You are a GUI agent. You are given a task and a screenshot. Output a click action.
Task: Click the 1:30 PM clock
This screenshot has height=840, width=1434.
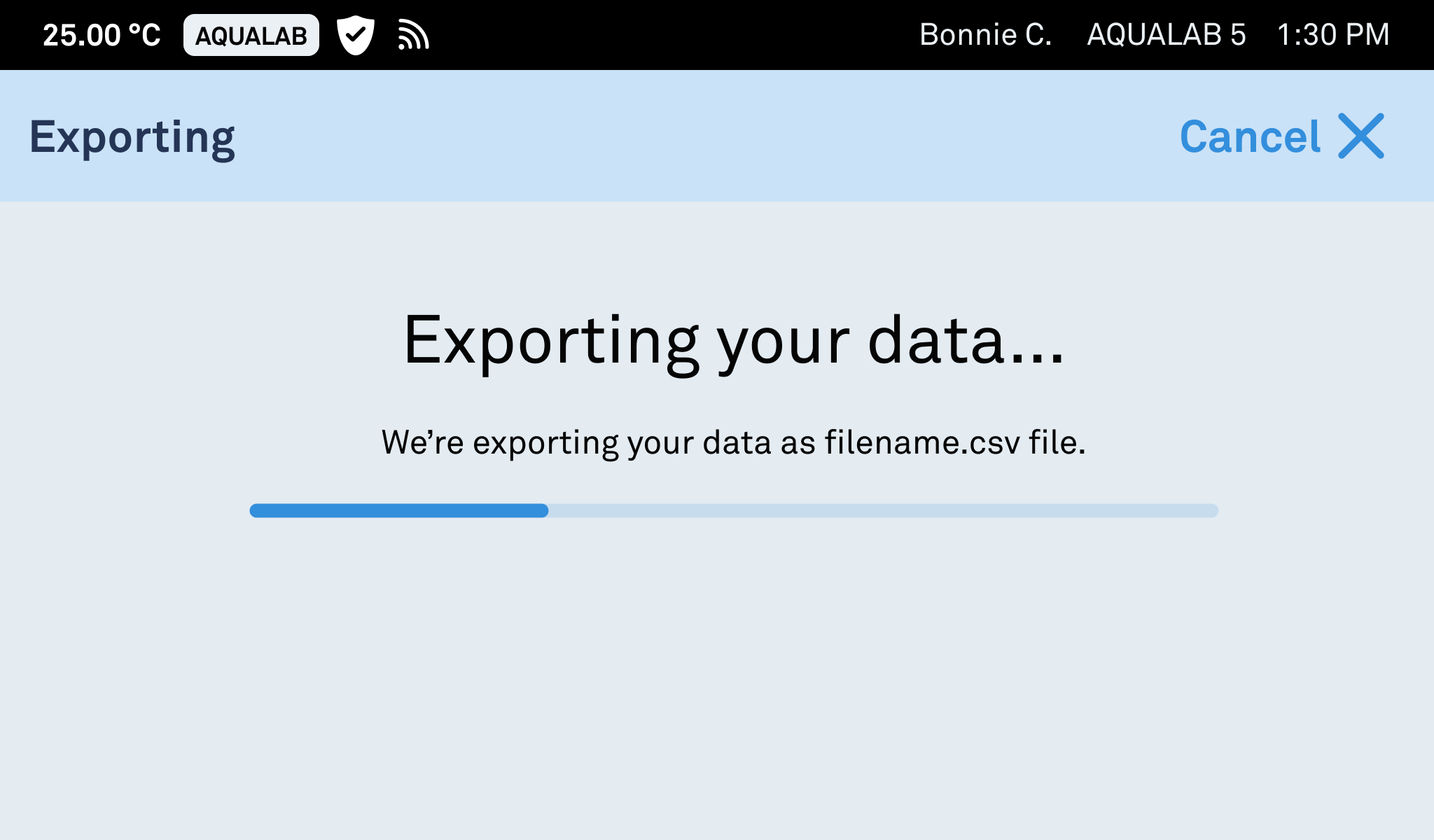(x=1333, y=34)
